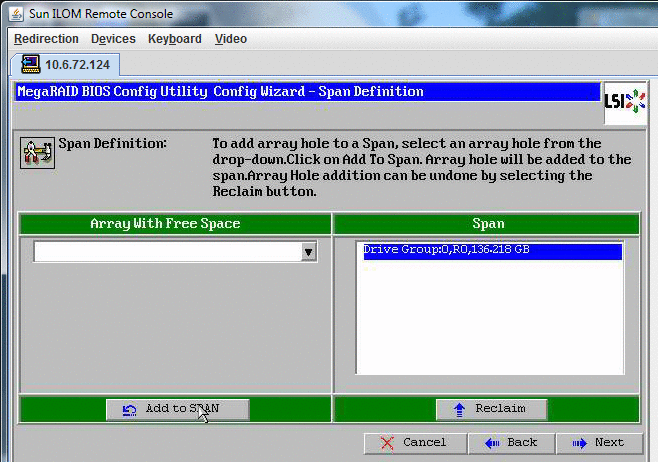
Task: Click the Add to SPAN button
Action: pos(178,409)
